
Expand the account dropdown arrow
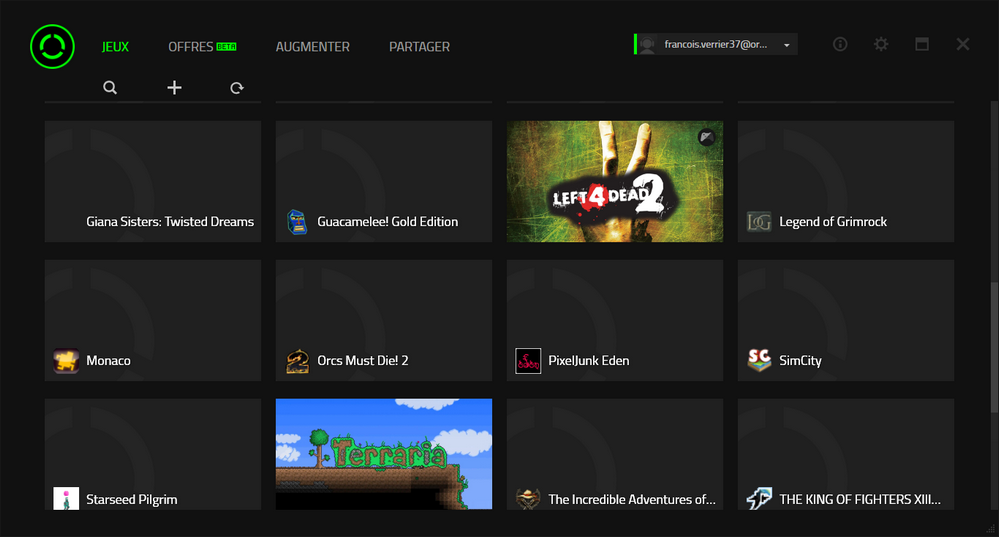coord(787,45)
